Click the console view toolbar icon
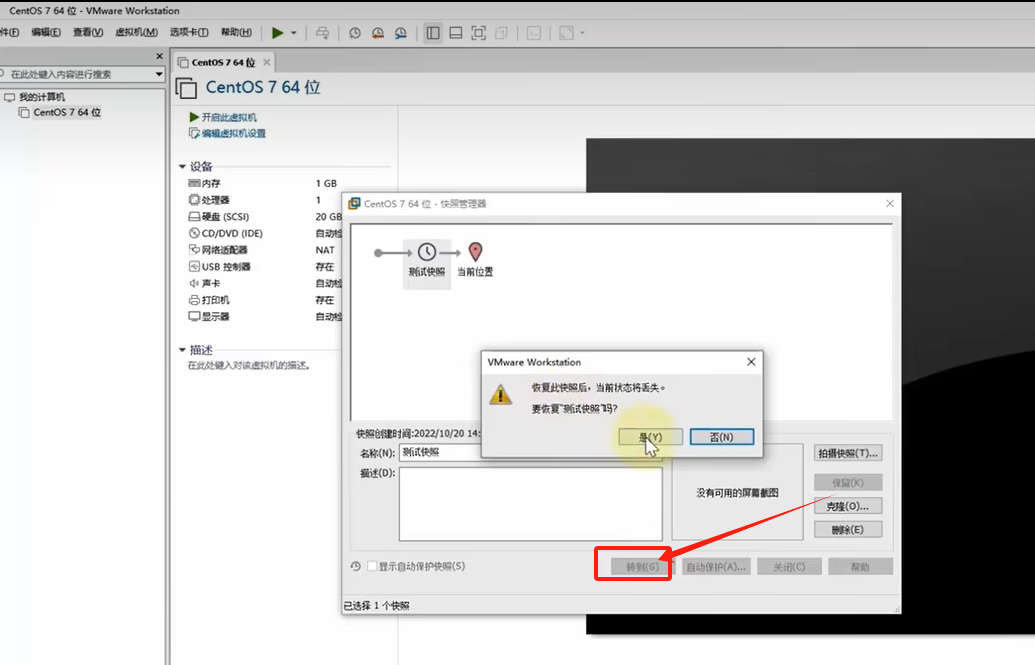 pos(534,33)
